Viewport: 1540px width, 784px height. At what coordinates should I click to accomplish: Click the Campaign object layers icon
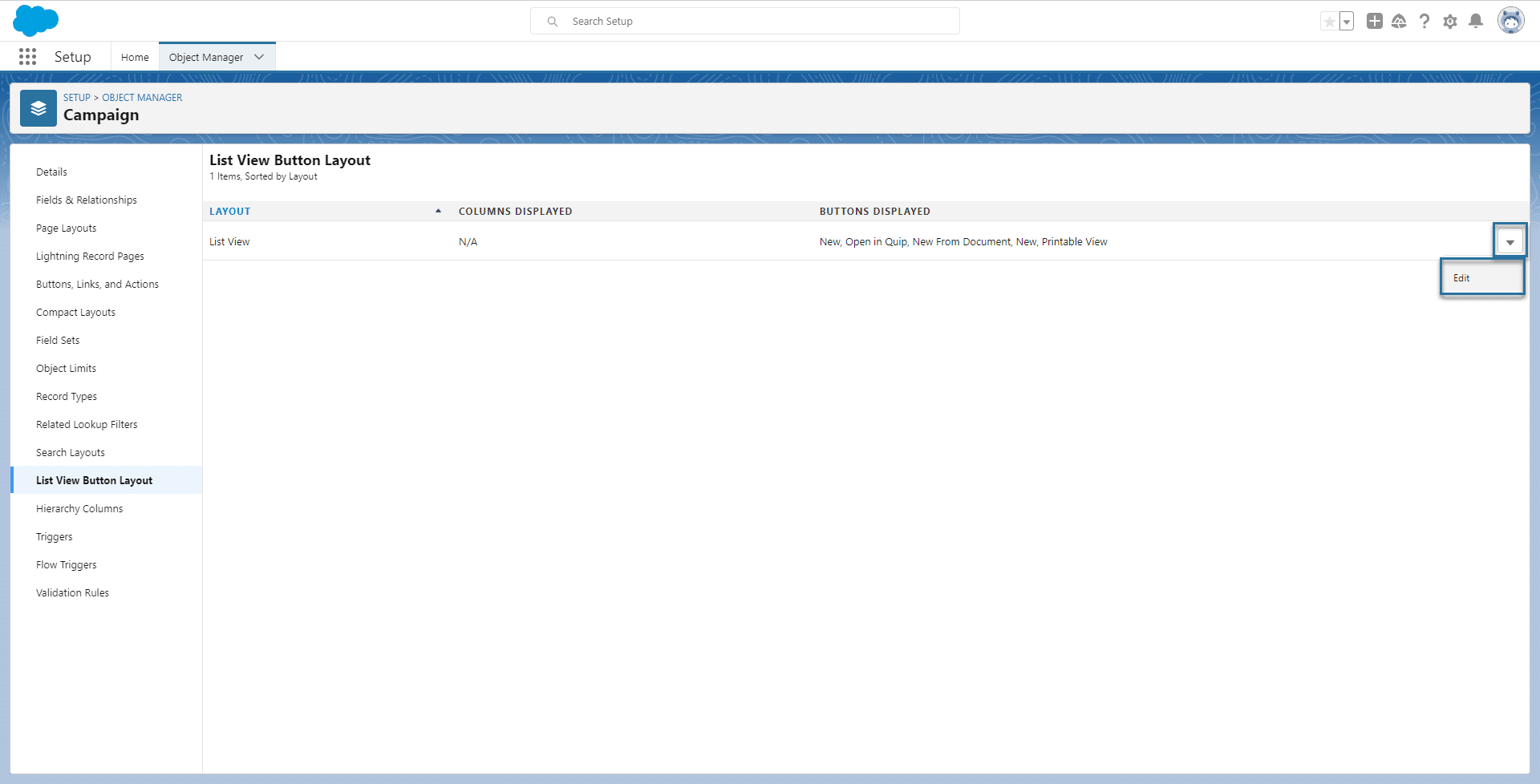pos(38,107)
